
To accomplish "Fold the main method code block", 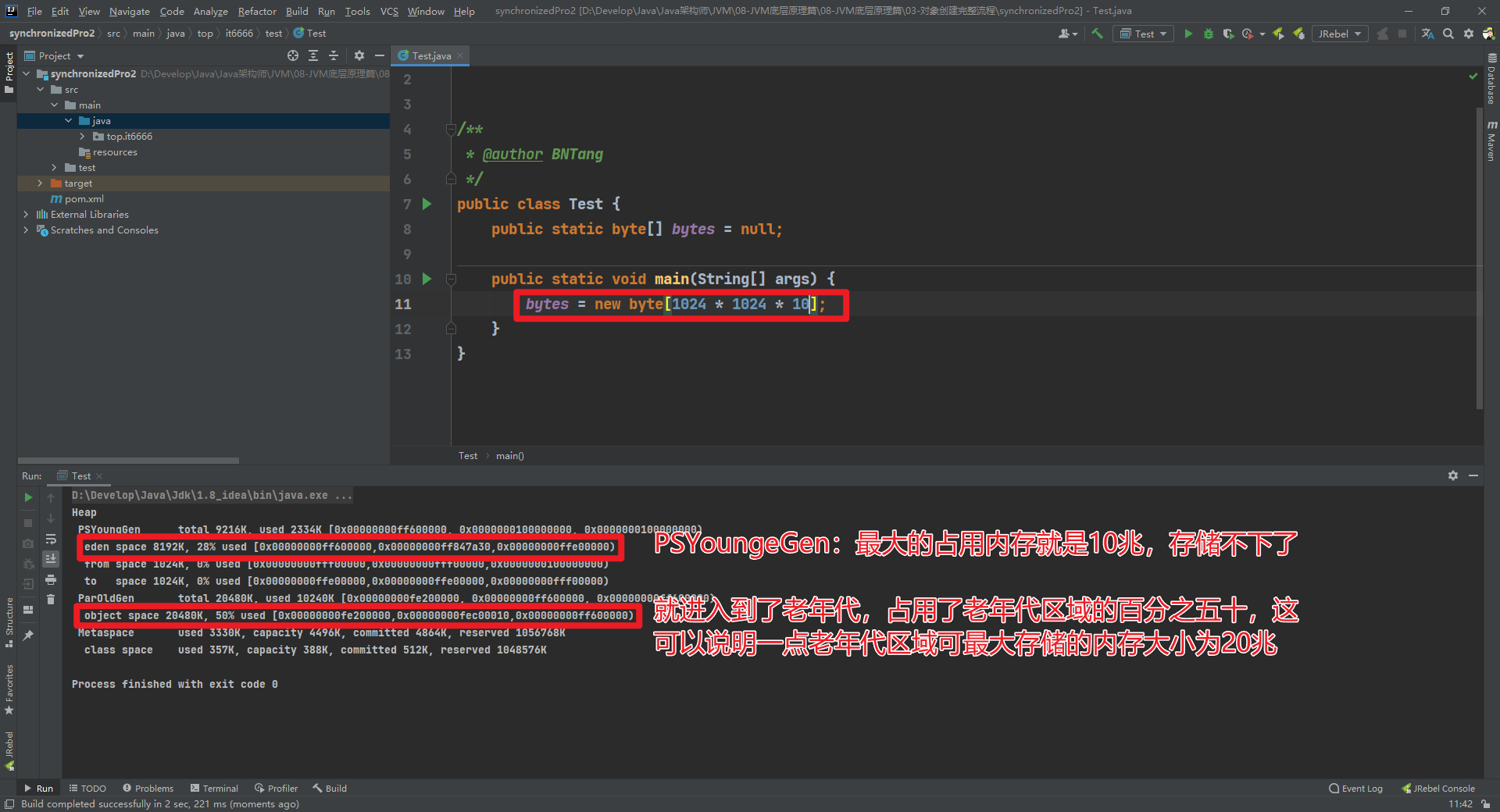I will click(451, 279).
